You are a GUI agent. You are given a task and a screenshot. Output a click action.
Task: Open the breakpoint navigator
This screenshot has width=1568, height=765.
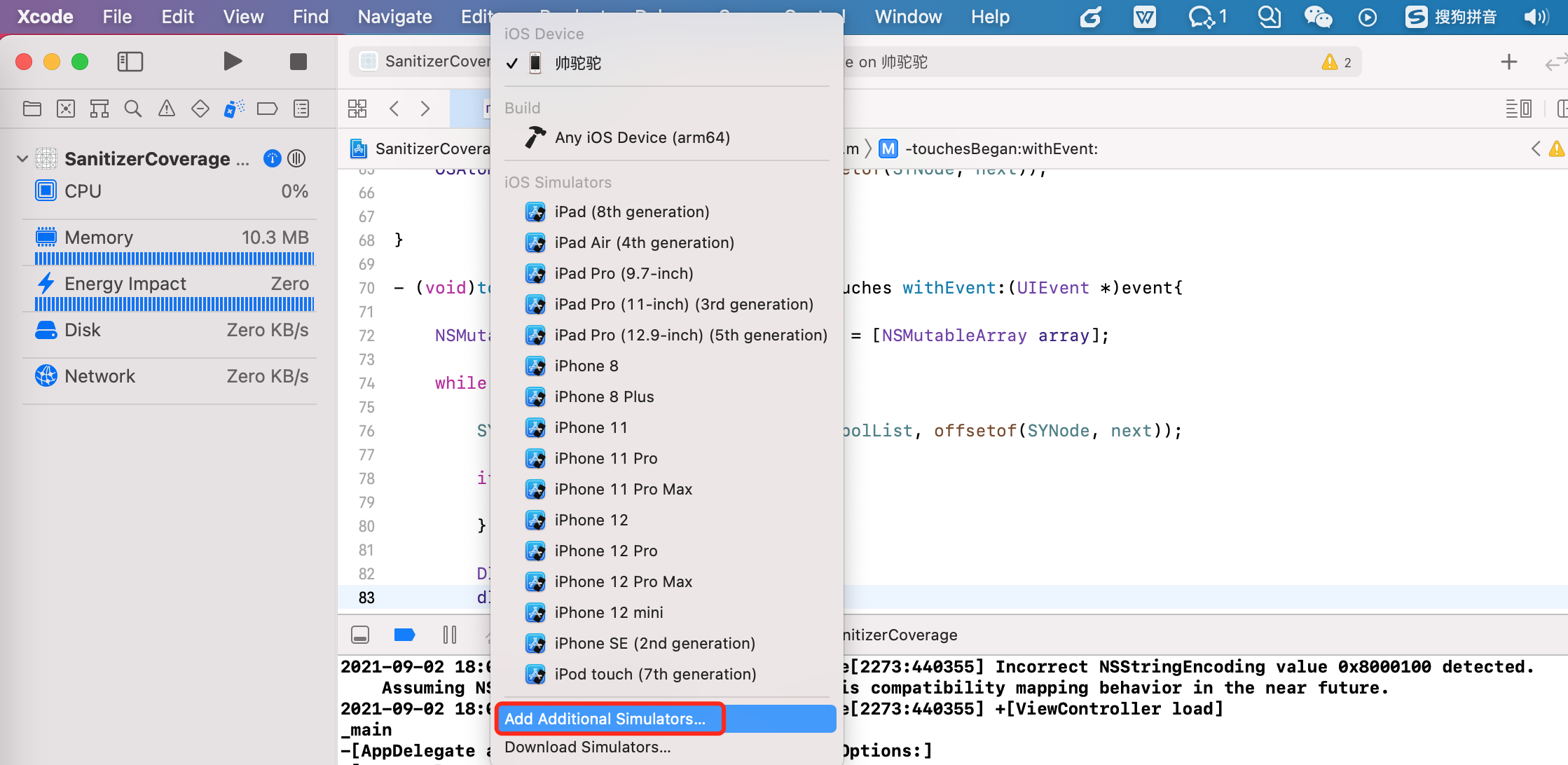coord(268,109)
